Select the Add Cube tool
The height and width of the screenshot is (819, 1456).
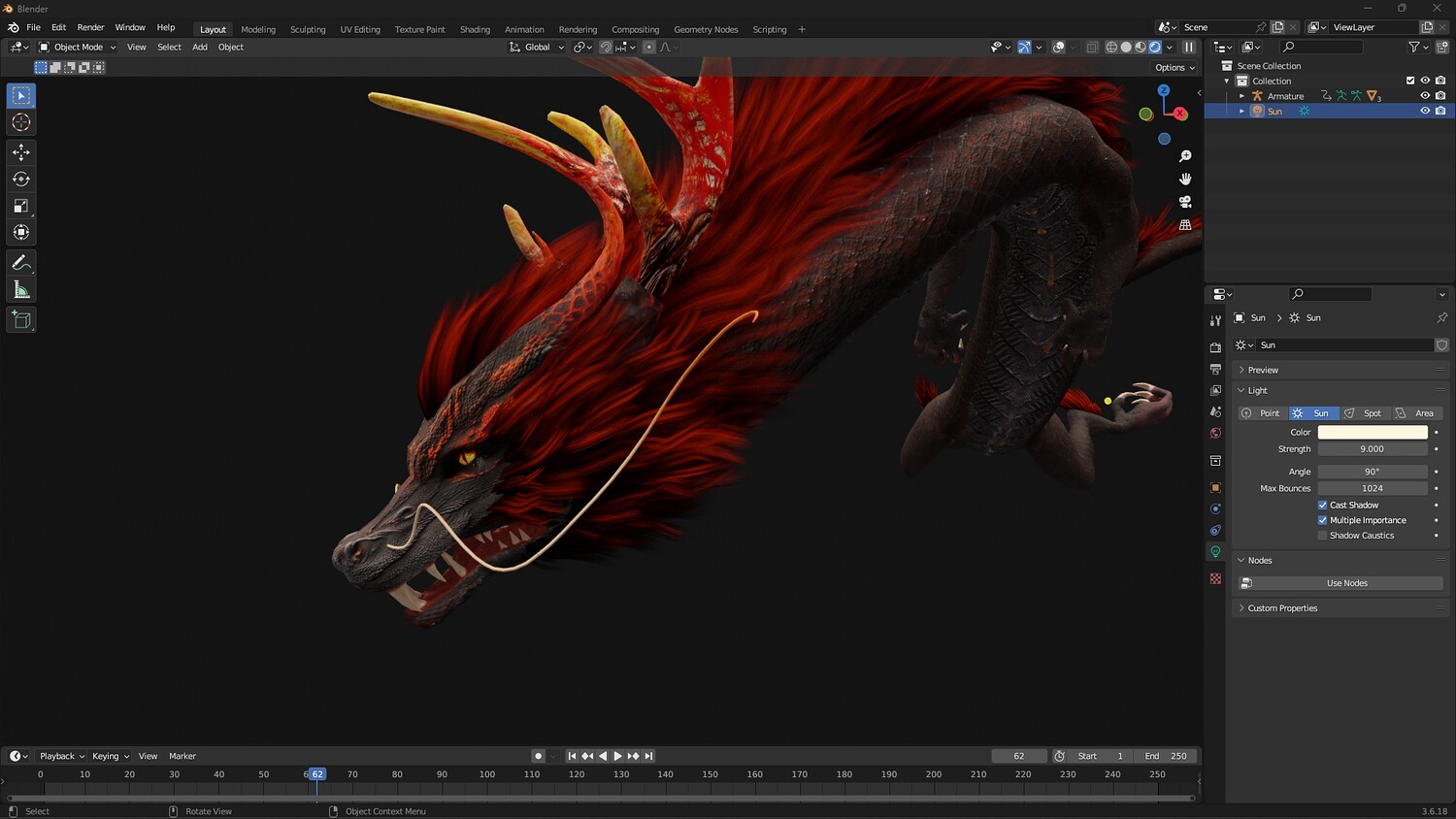click(21, 320)
